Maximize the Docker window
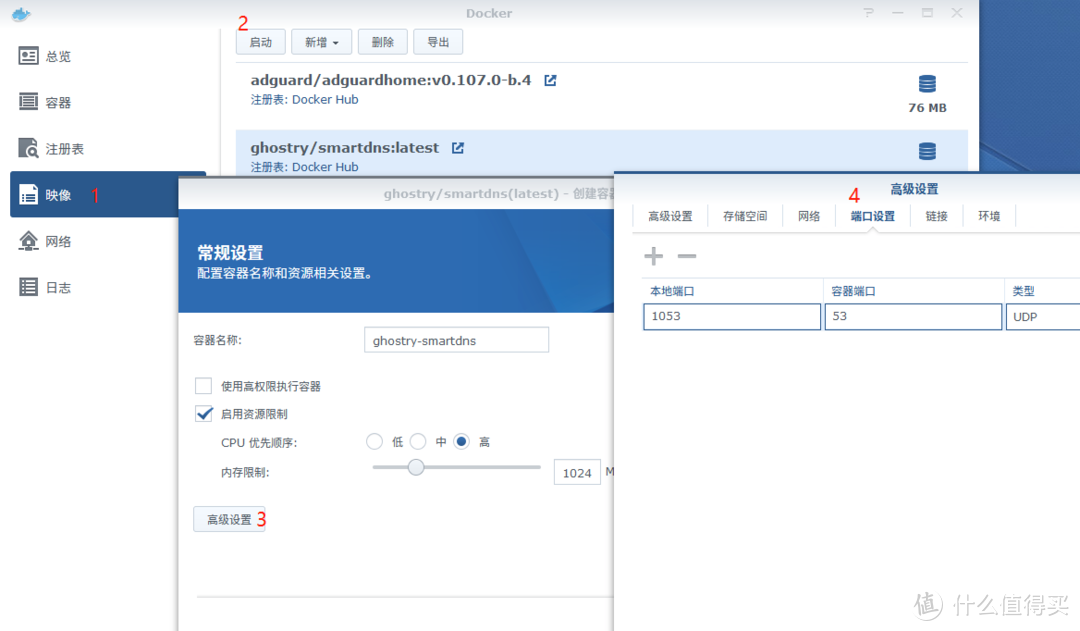The width and height of the screenshot is (1080, 631). (927, 13)
